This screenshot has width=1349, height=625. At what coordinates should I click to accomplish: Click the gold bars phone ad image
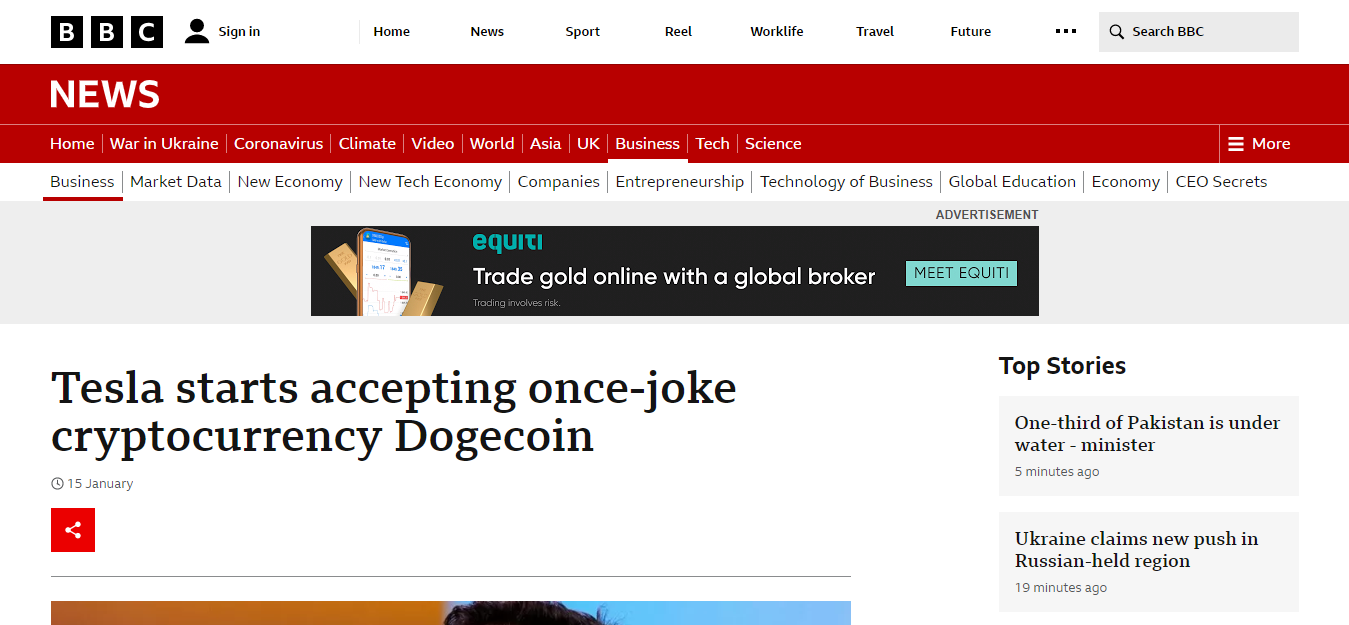(384, 271)
